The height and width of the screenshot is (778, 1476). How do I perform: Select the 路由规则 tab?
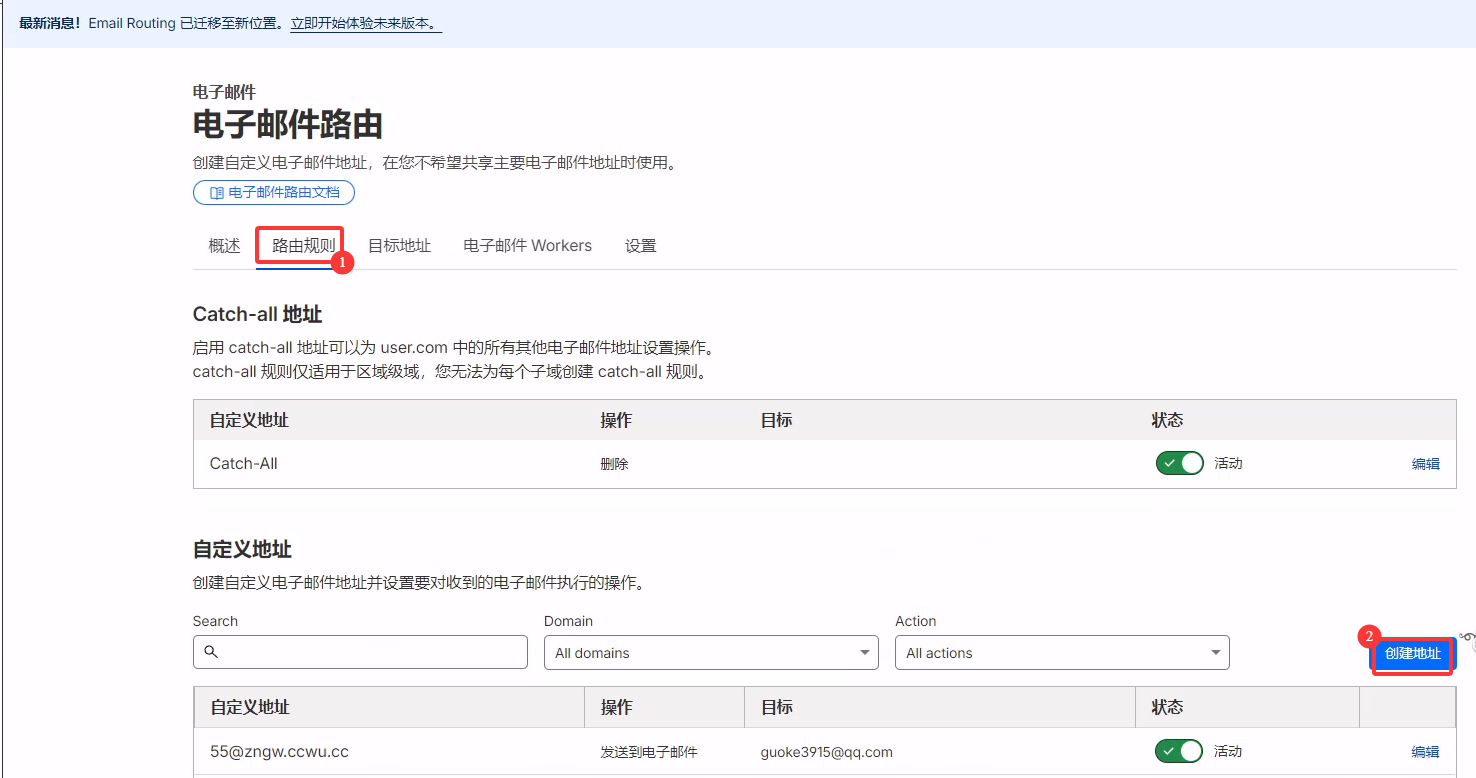coord(303,246)
